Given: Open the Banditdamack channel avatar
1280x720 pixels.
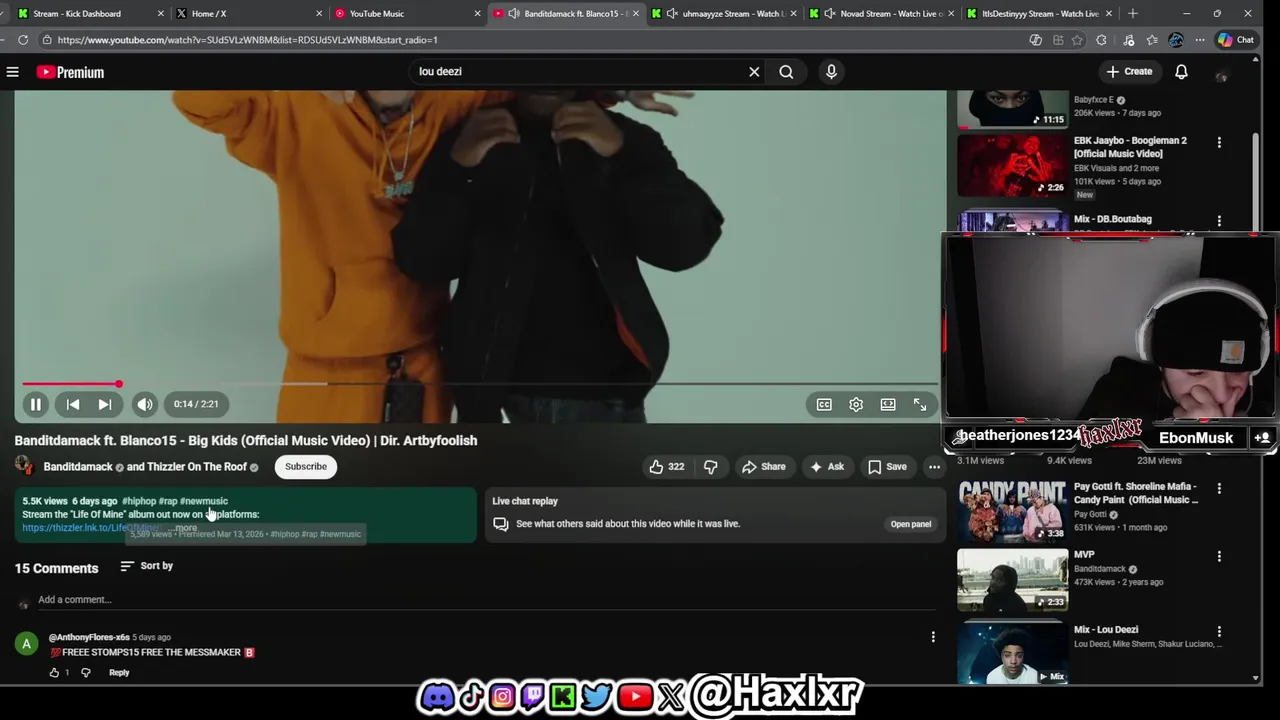Looking at the screenshot, I should [x=24, y=467].
